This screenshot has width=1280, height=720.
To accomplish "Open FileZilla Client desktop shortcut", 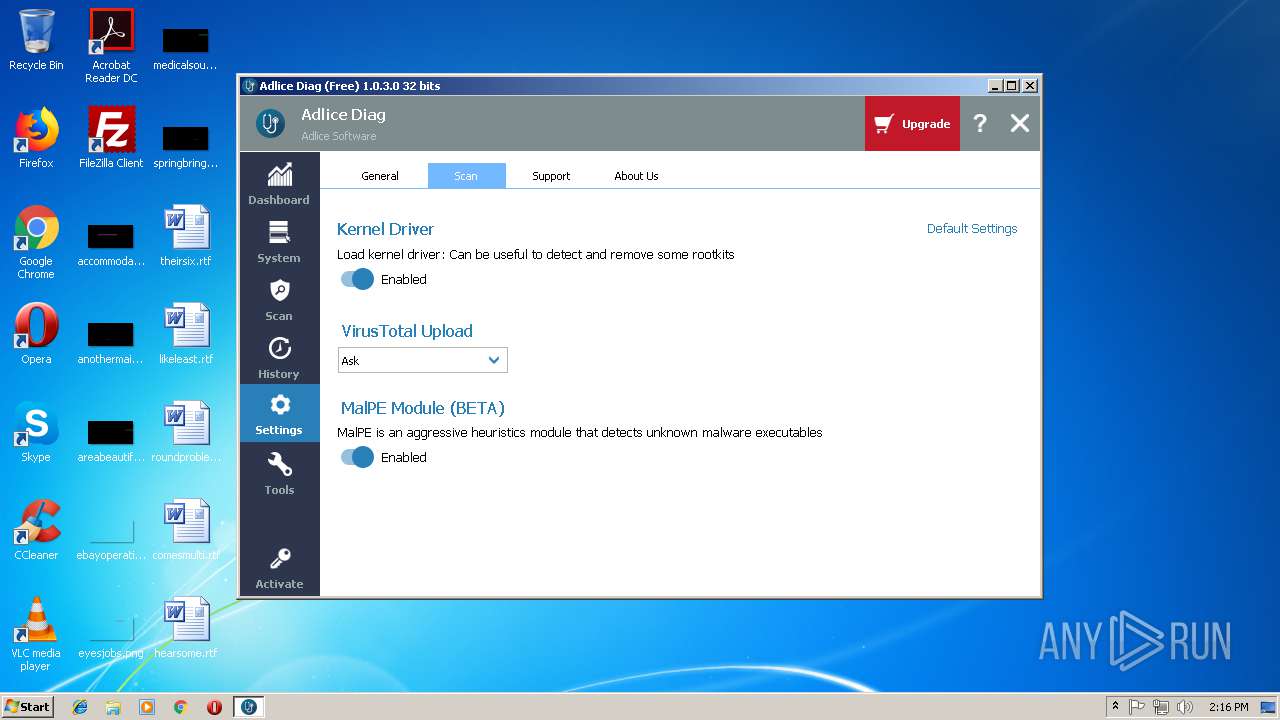I will [111, 138].
